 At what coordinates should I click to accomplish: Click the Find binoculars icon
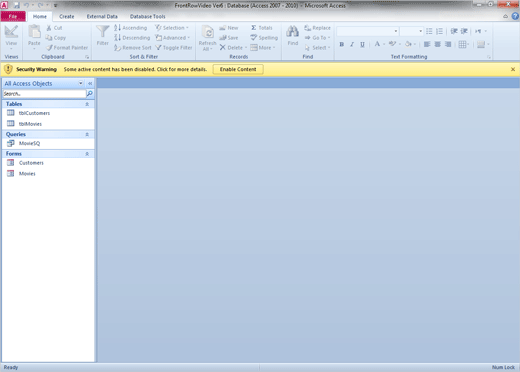point(292,32)
